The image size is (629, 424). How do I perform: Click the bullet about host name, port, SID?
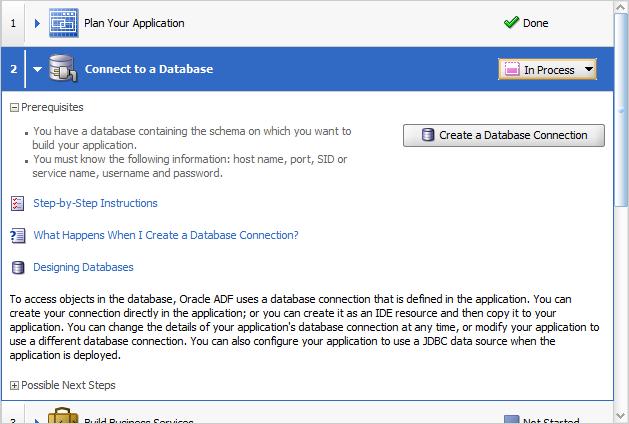(189, 166)
